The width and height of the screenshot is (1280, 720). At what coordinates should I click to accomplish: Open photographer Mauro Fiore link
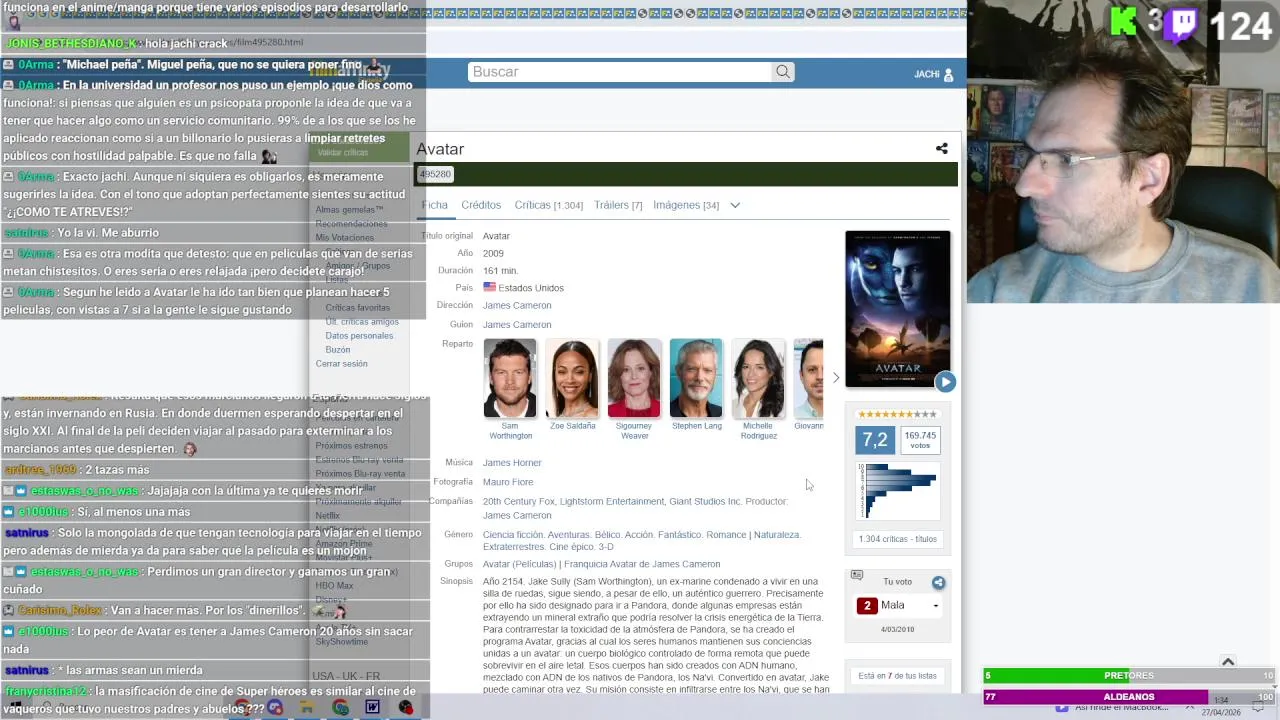point(508,482)
